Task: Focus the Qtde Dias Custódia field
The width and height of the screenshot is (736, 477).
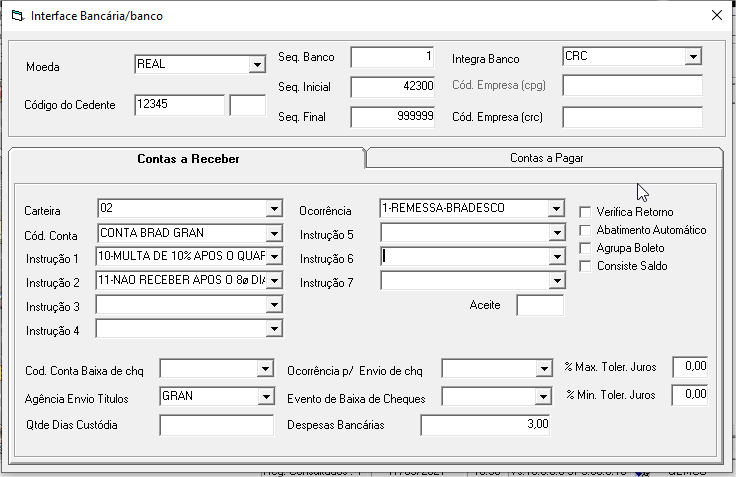Action: point(216,425)
